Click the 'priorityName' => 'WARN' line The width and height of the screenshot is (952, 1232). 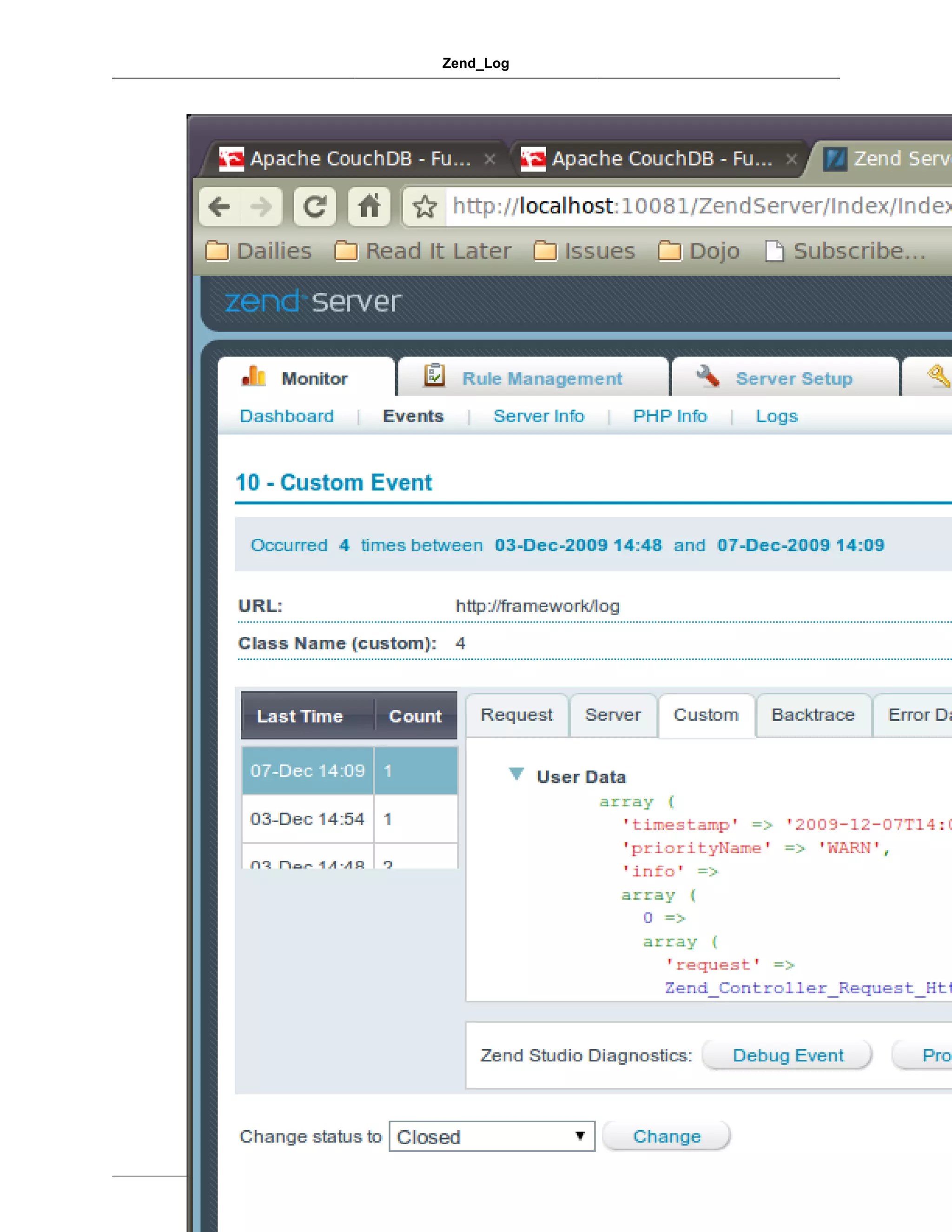(x=756, y=848)
